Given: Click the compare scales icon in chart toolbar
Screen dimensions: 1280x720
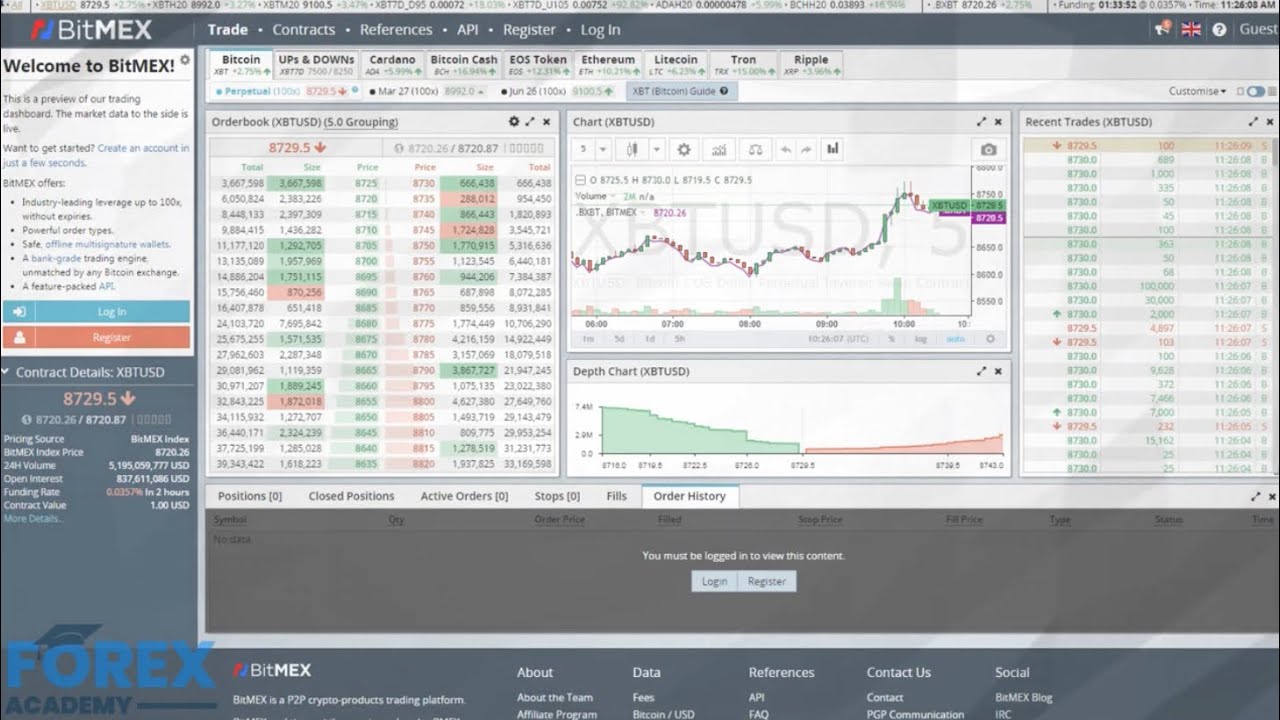Looking at the screenshot, I should coord(755,149).
